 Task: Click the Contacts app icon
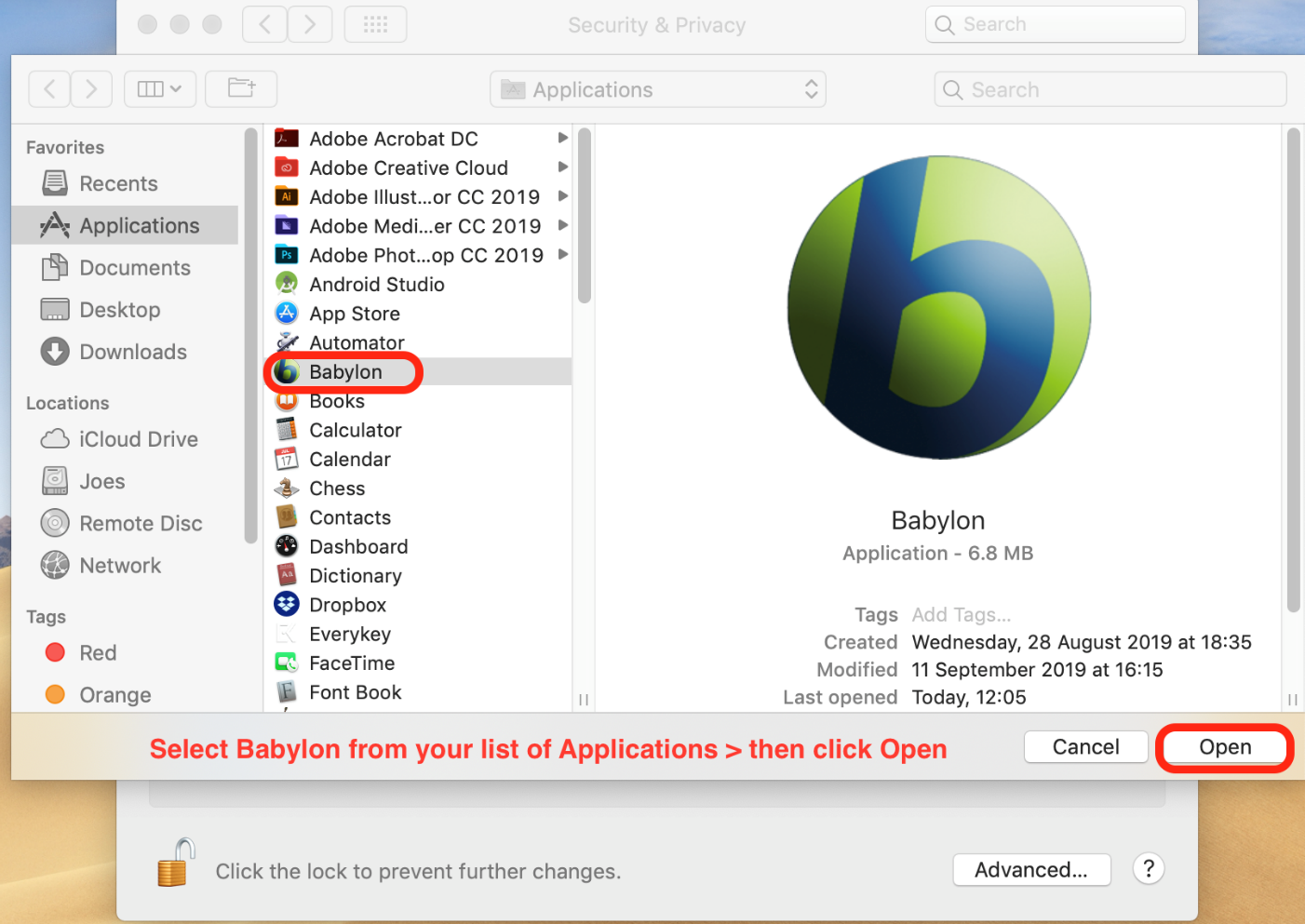coord(287,517)
